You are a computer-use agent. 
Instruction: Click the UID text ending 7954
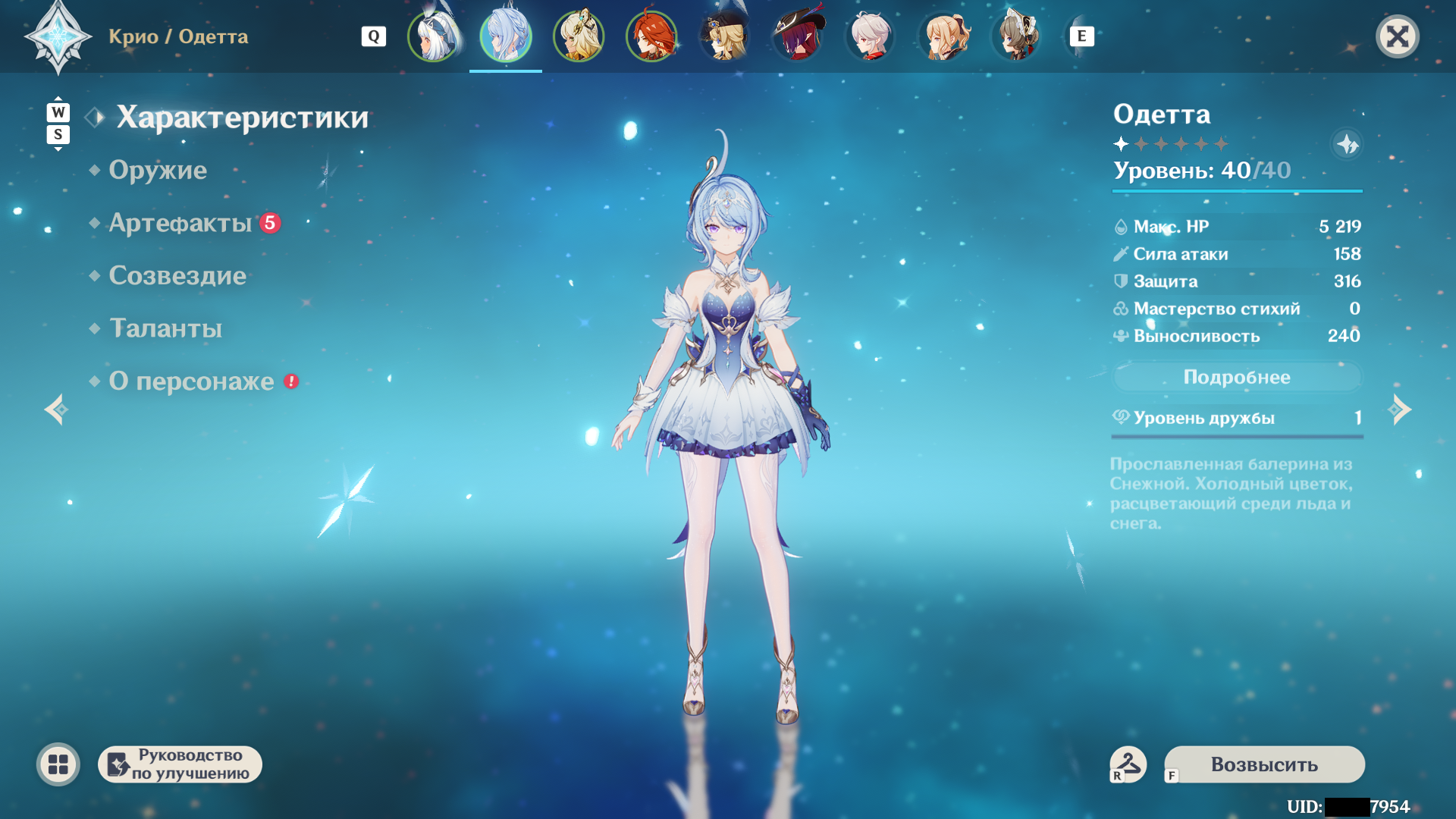[1348, 806]
